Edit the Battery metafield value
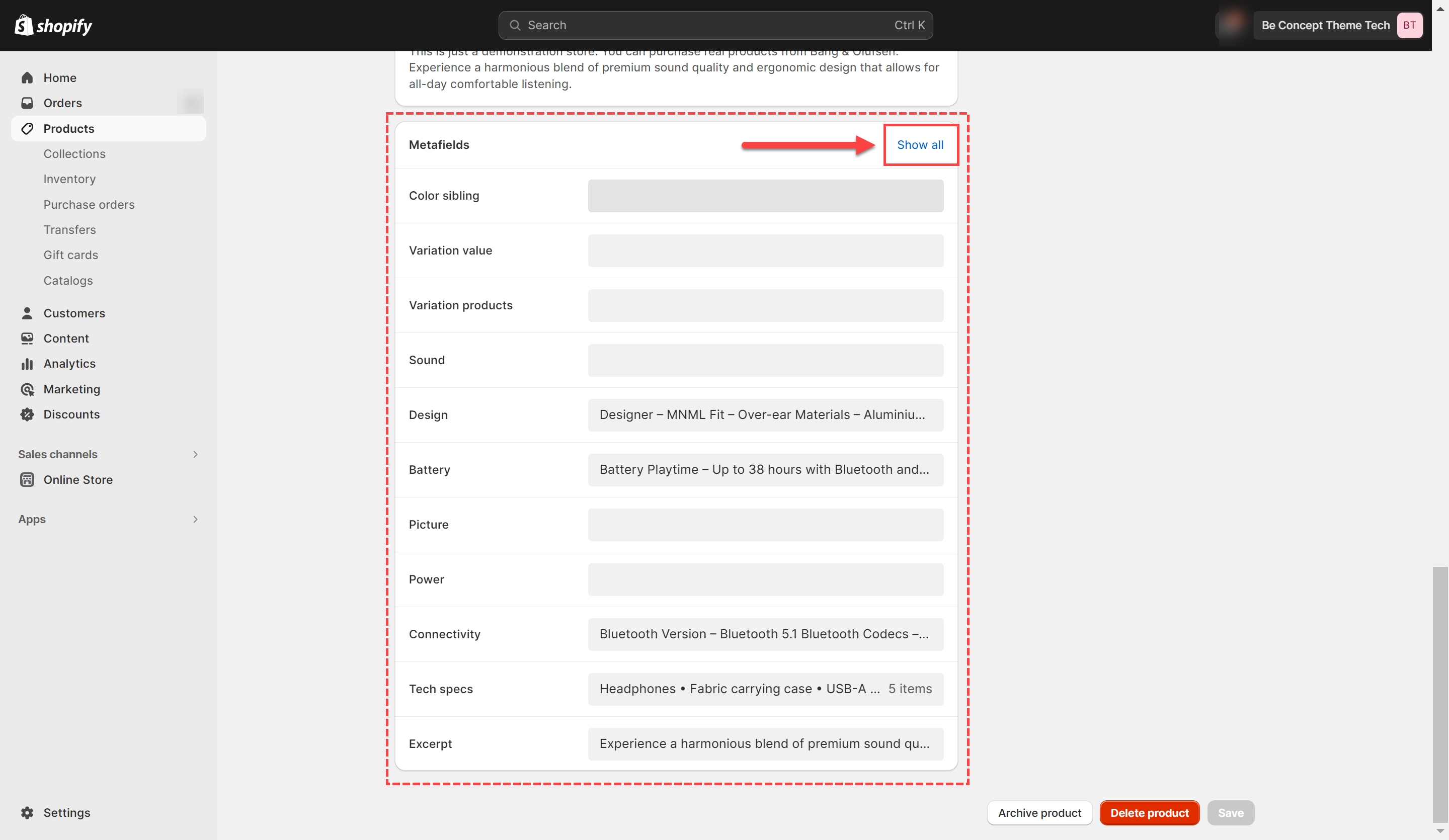The image size is (1449, 840). coord(765,470)
